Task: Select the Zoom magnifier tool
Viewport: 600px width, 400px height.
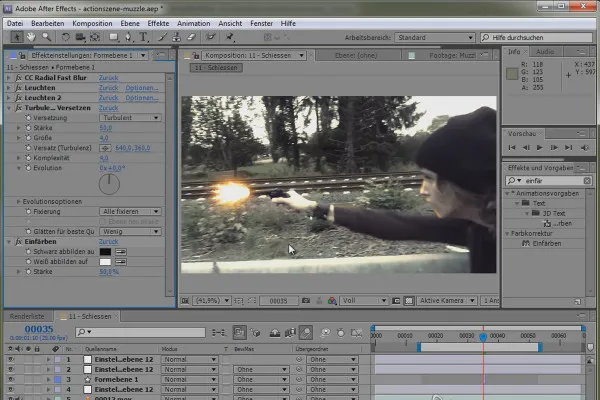Action: click(46, 37)
